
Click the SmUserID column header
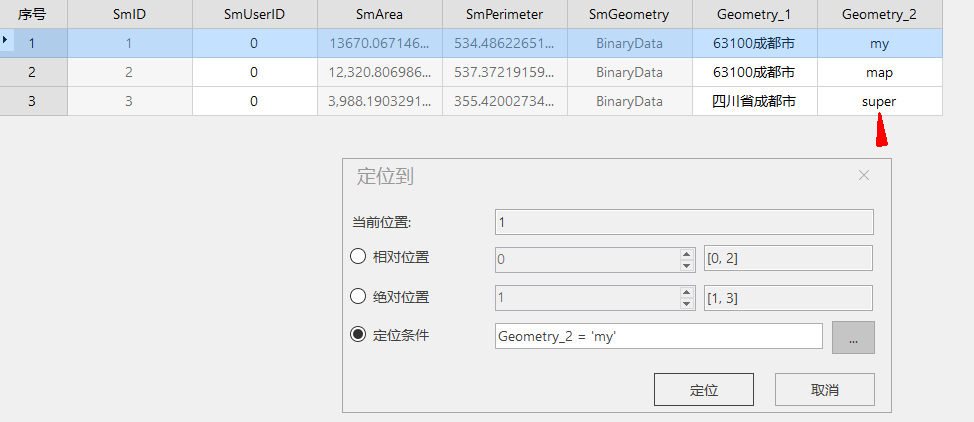point(255,14)
